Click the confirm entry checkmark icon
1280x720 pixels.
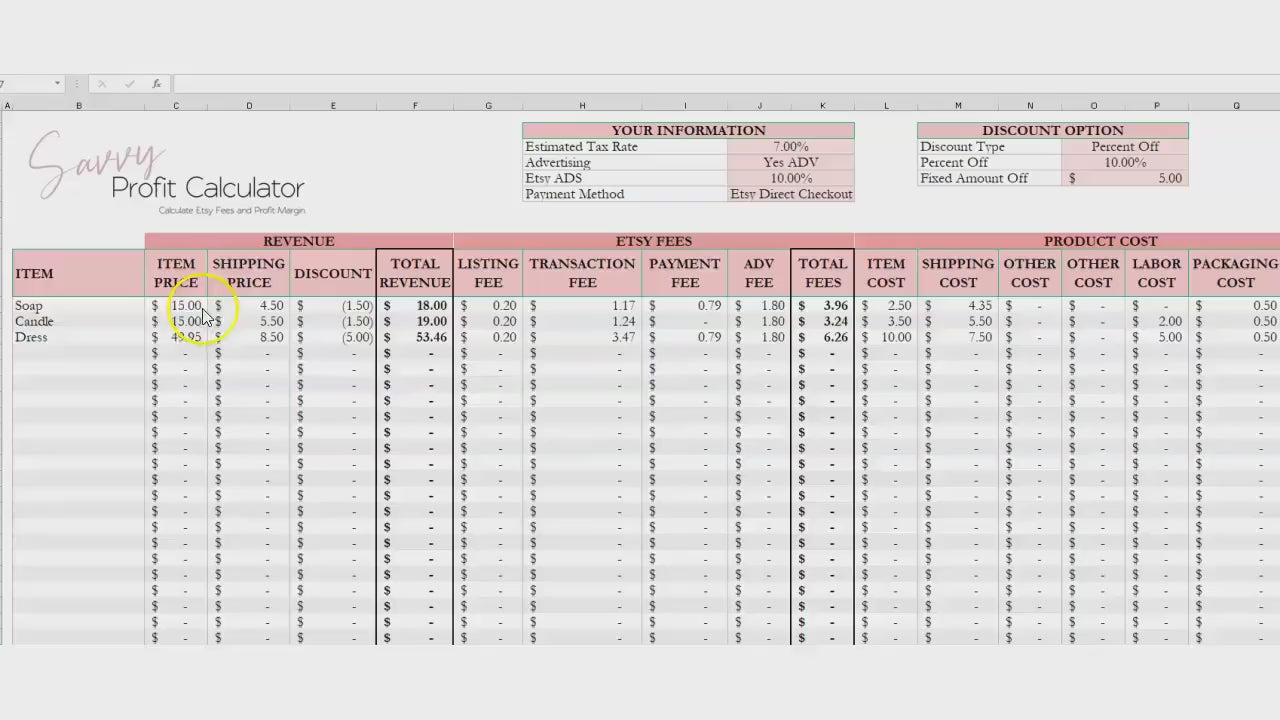point(129,84)
